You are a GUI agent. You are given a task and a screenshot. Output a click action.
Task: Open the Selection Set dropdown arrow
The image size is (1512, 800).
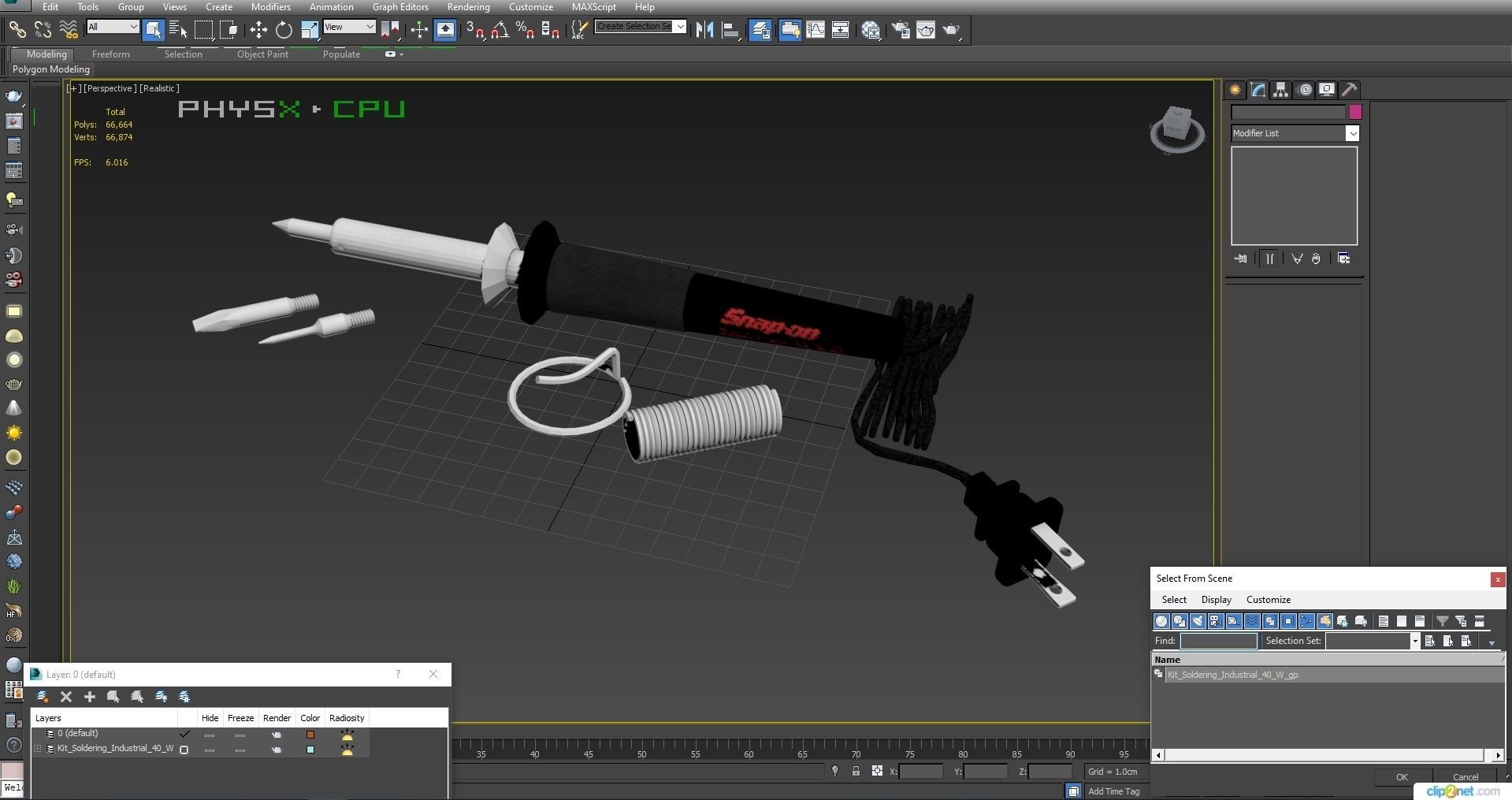[x=1414, y=641]
